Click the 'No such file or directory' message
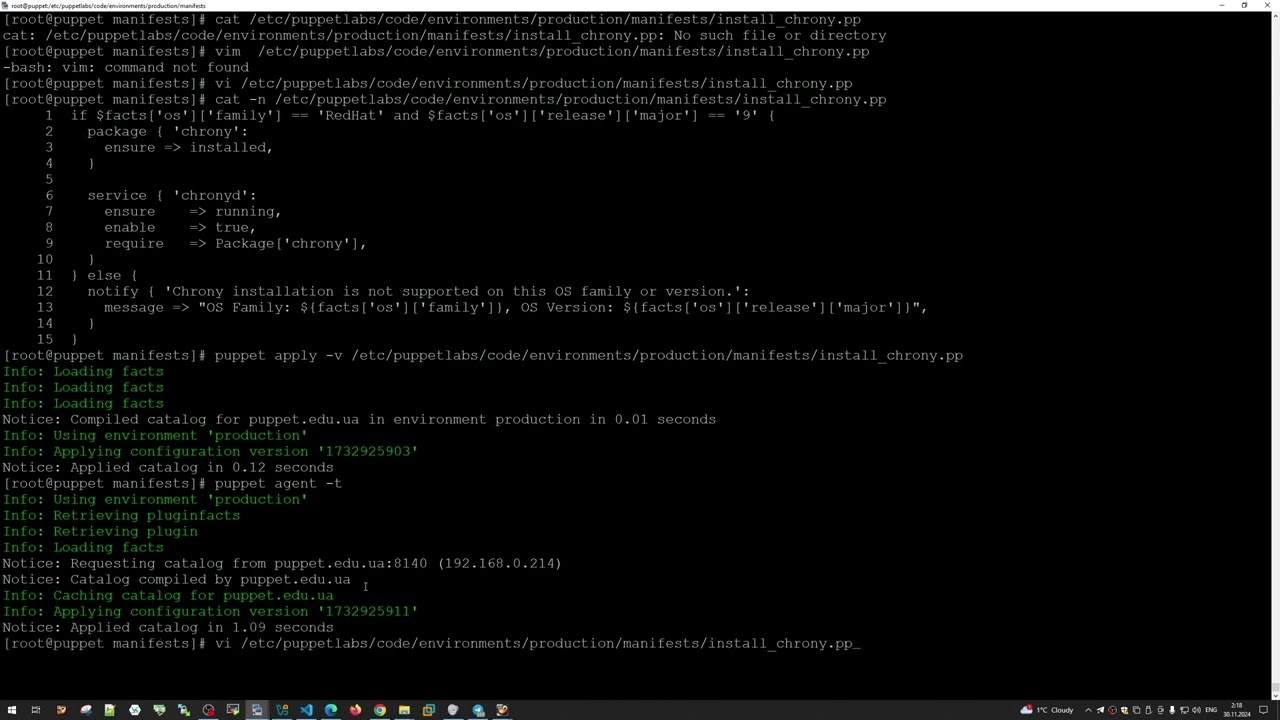This screenshot has height=720, width=1280. point(780,35)
